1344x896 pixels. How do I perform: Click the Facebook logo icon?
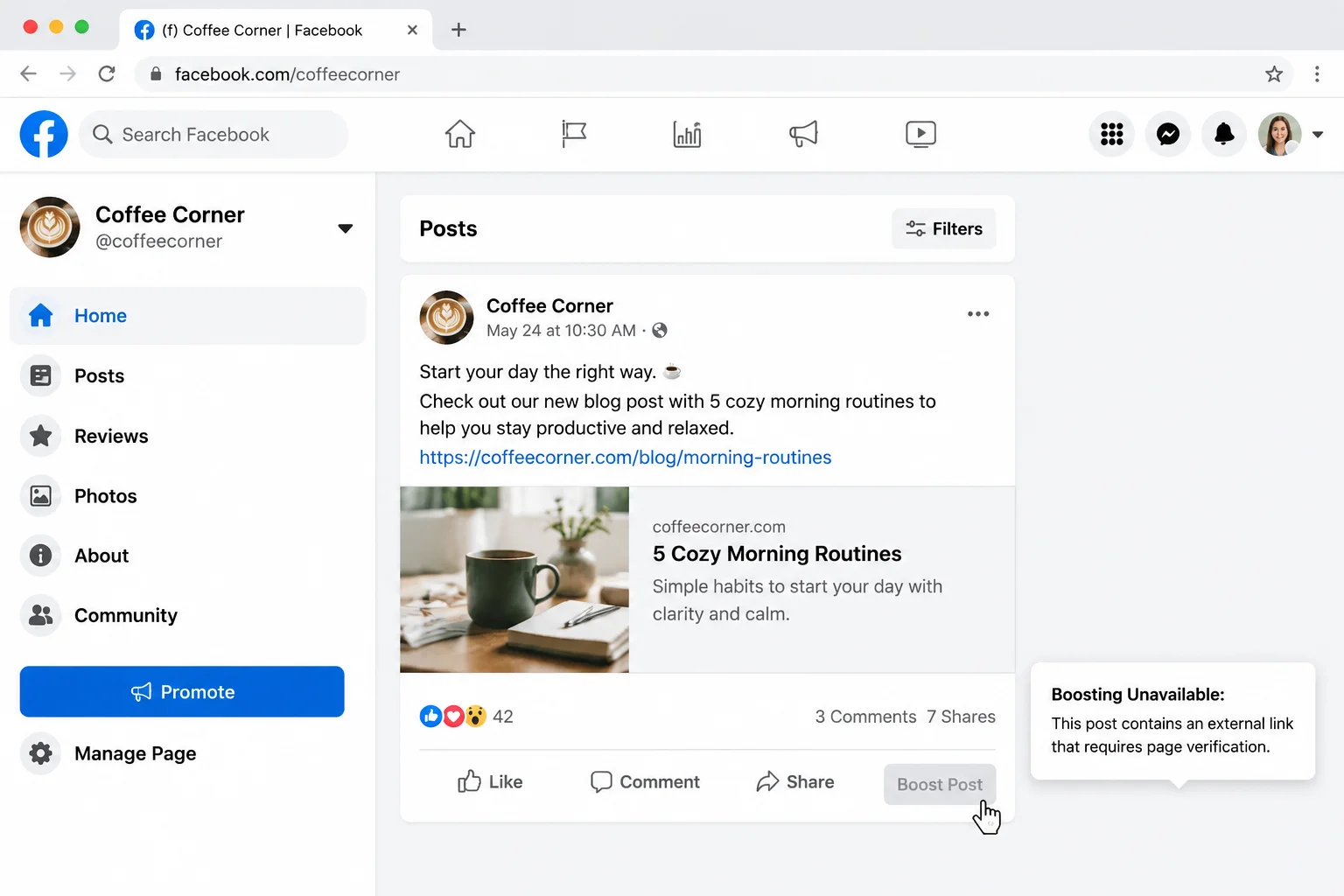44,134
